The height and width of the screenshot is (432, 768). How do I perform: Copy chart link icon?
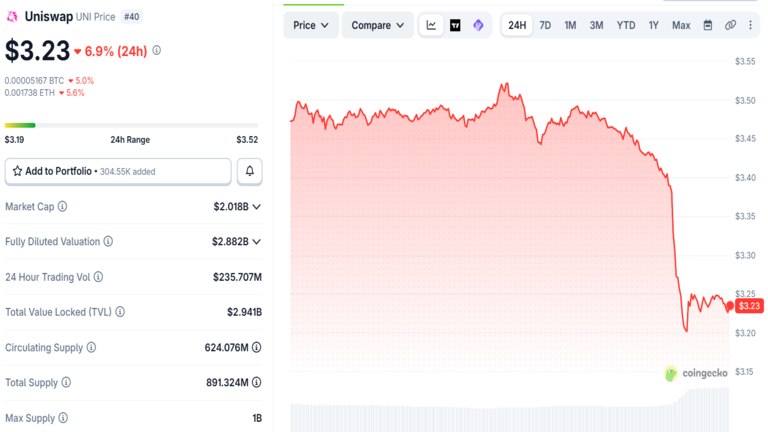730,25
